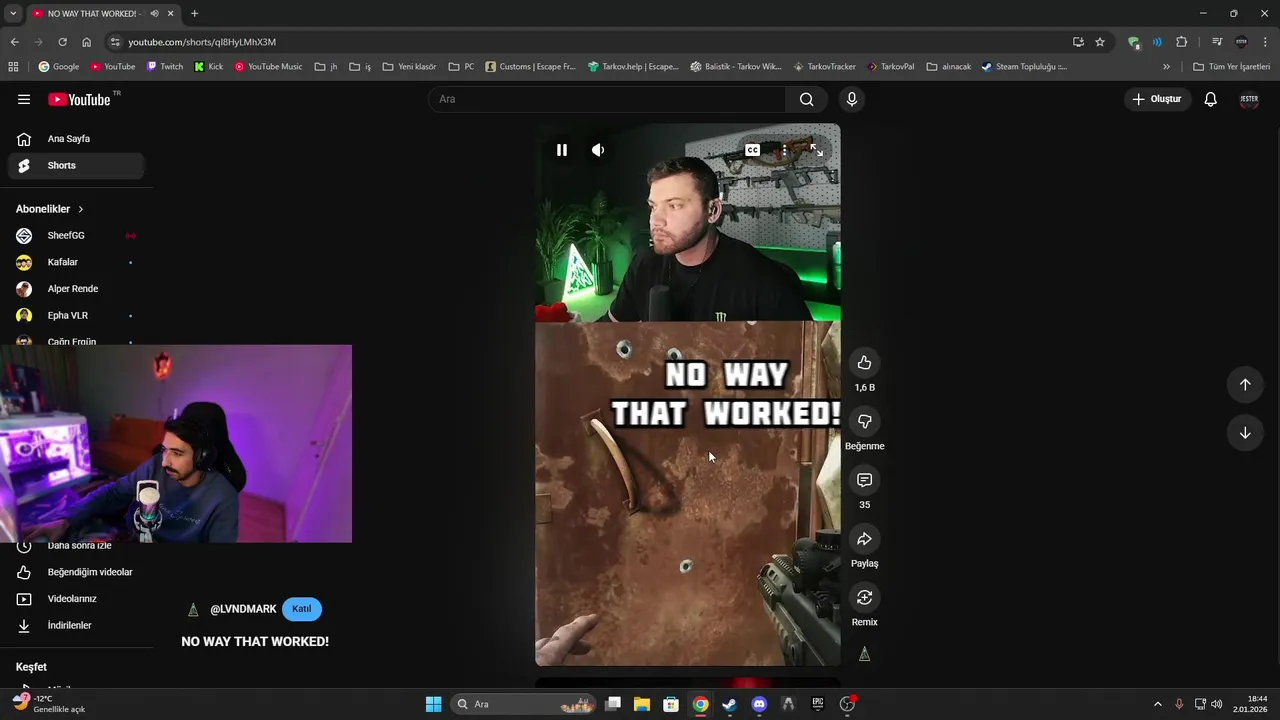The image size is (1280, 720).
Task: Open Chrome's three-dot menu
Action: click(x=1267, y=42)
